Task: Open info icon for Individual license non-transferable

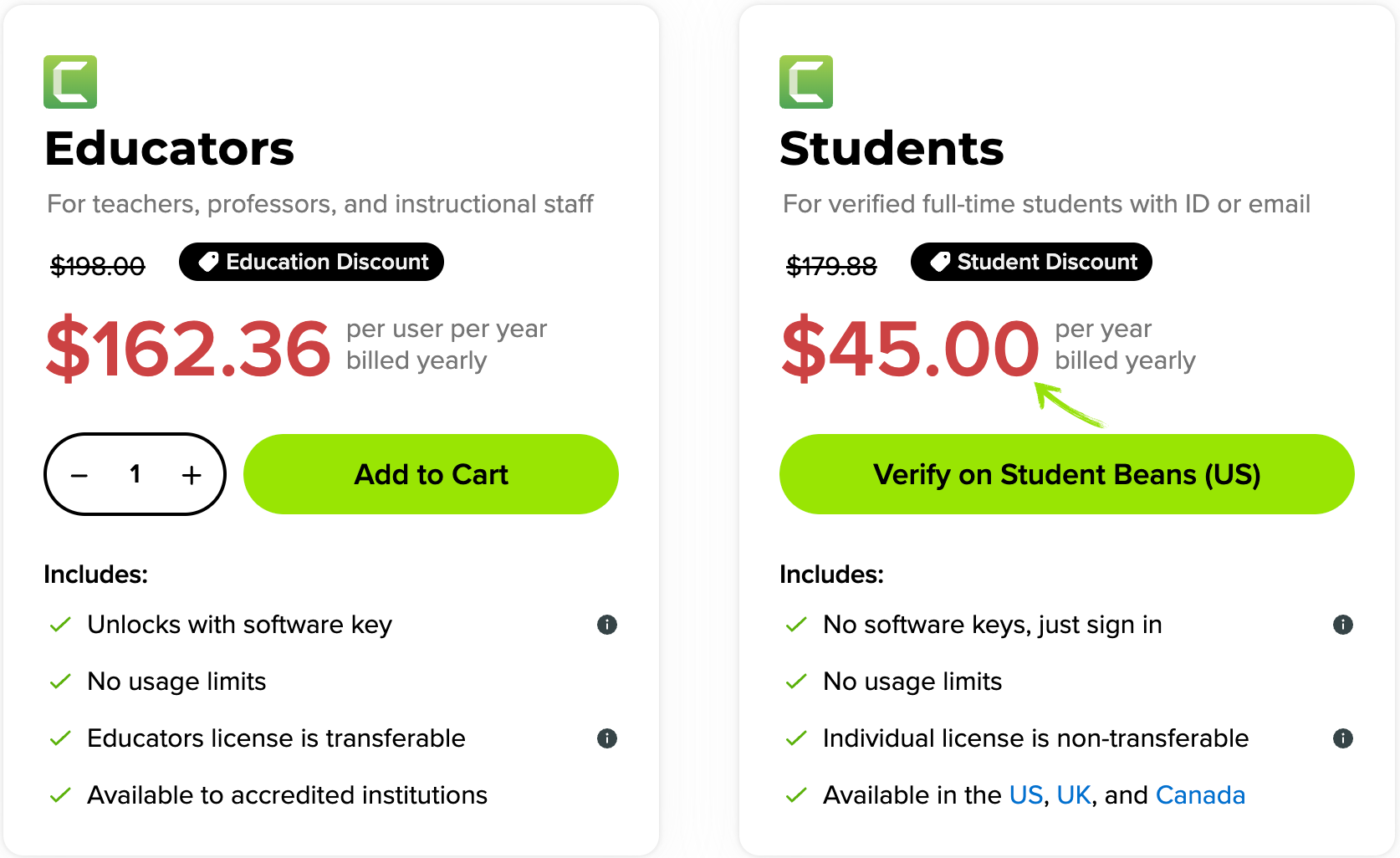Action: (1343, 738)
